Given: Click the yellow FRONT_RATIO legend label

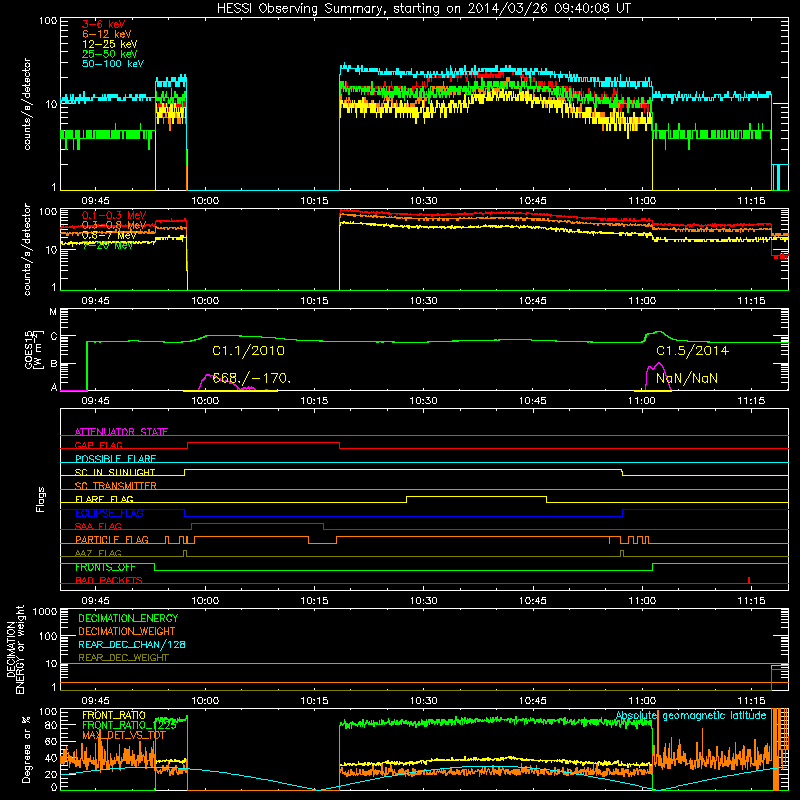Looking at the screenshot, I should click(x=114, y=716).
